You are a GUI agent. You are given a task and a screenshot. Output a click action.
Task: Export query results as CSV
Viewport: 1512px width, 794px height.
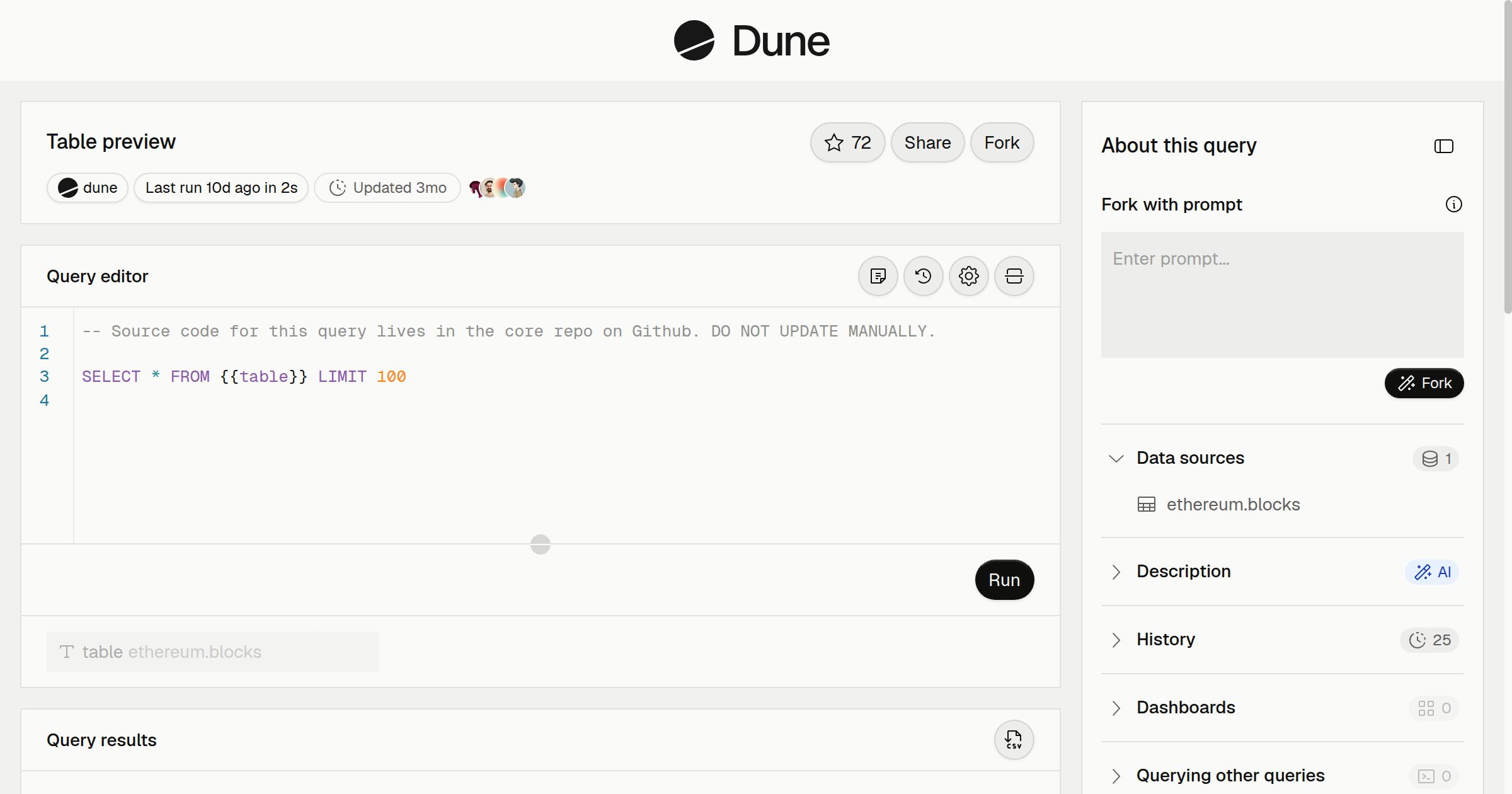click(1014, 740)
